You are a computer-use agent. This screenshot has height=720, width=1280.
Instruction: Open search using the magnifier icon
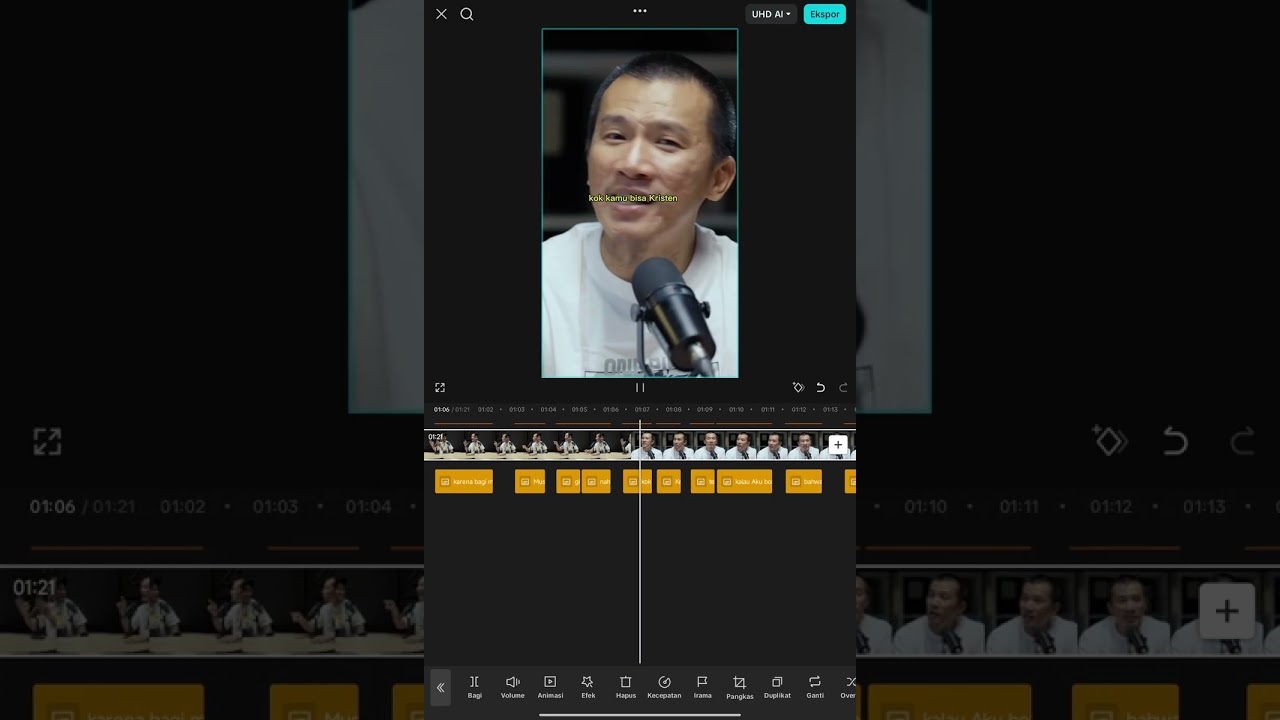coord(467,14)
